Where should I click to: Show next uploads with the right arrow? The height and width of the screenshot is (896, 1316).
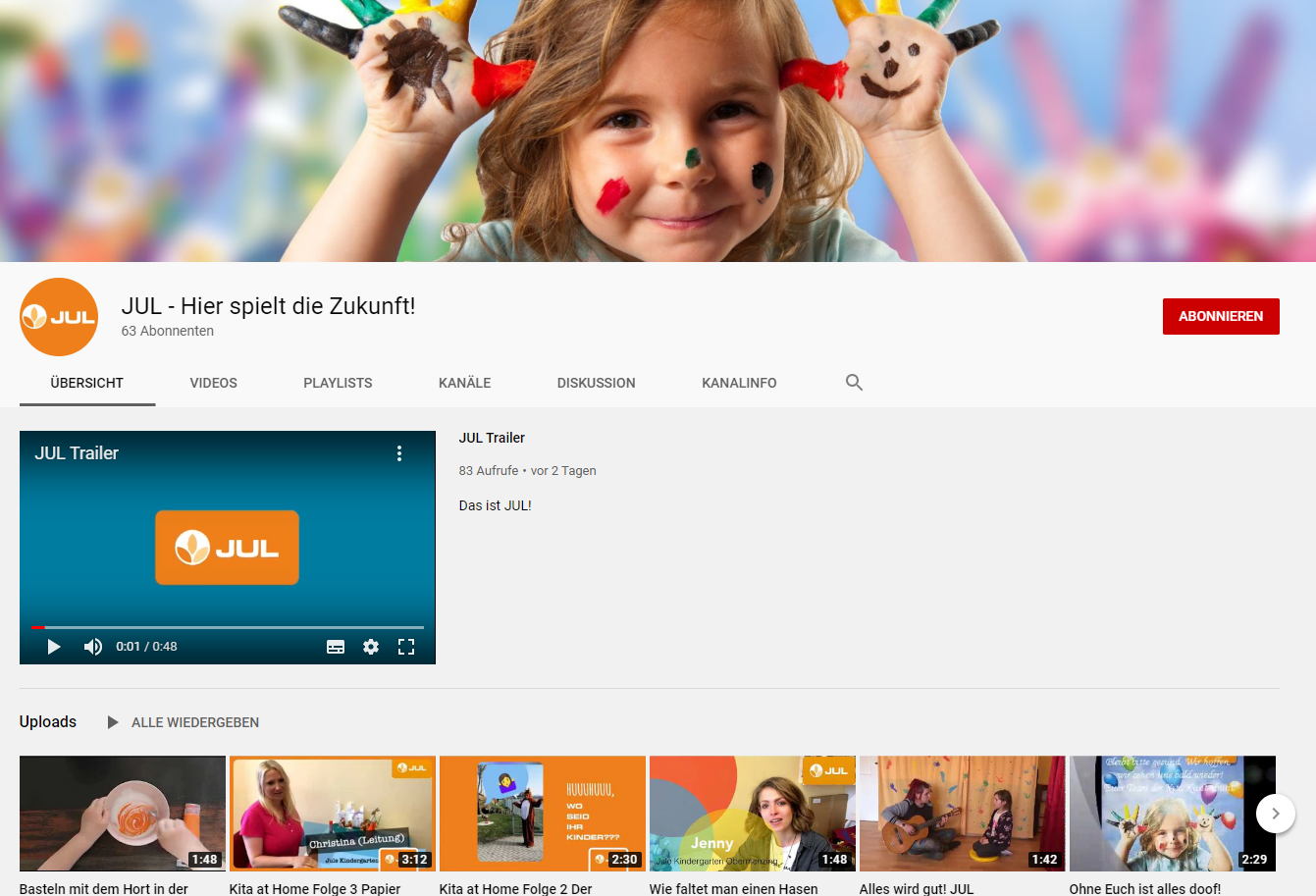point(1276,814)
